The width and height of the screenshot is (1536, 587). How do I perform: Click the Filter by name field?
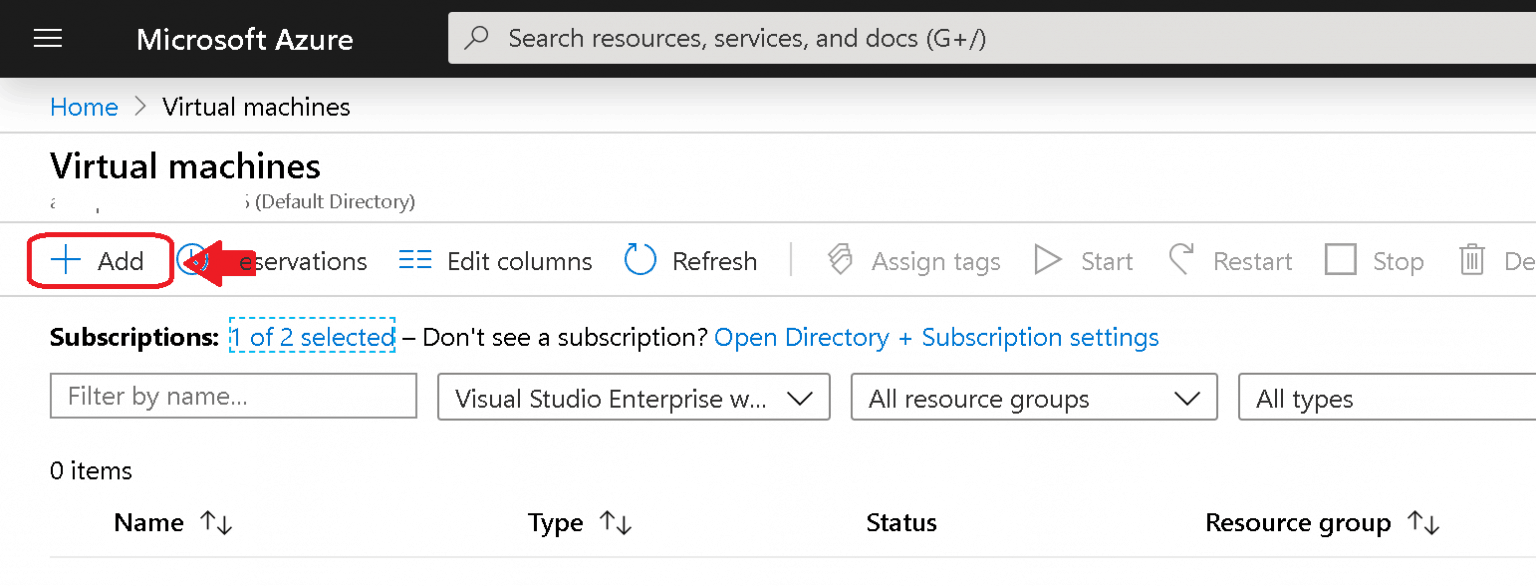232,397
